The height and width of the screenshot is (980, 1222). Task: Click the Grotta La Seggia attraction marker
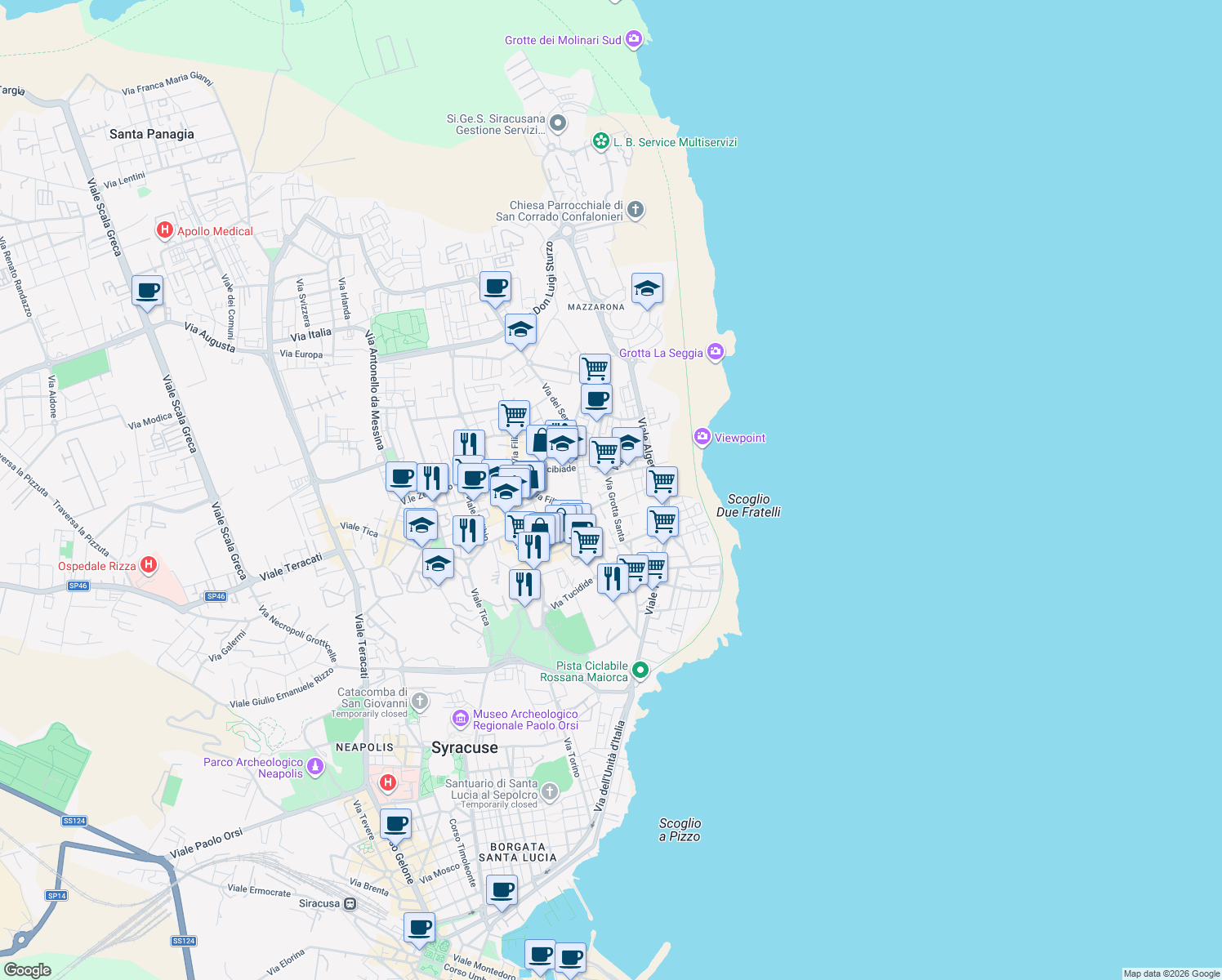click(x=714, y=352)
